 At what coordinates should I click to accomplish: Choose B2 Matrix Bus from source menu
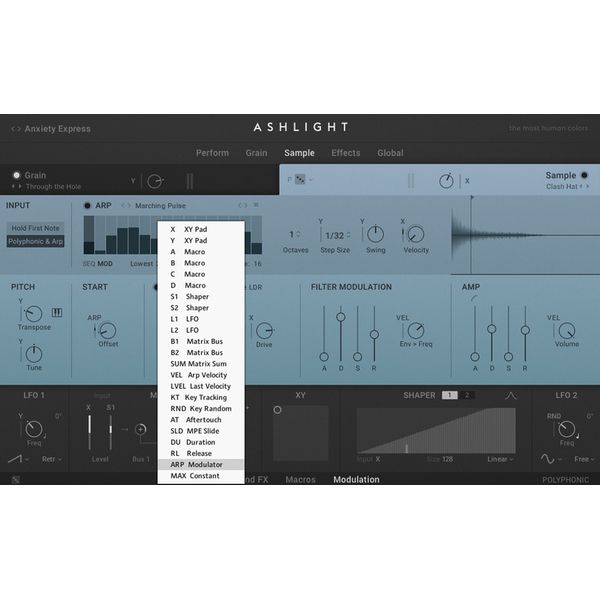point(201,352)
